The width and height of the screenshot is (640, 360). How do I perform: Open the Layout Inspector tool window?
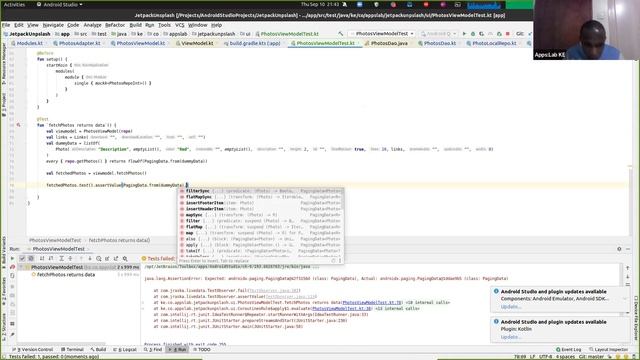(x=608, y=349)
